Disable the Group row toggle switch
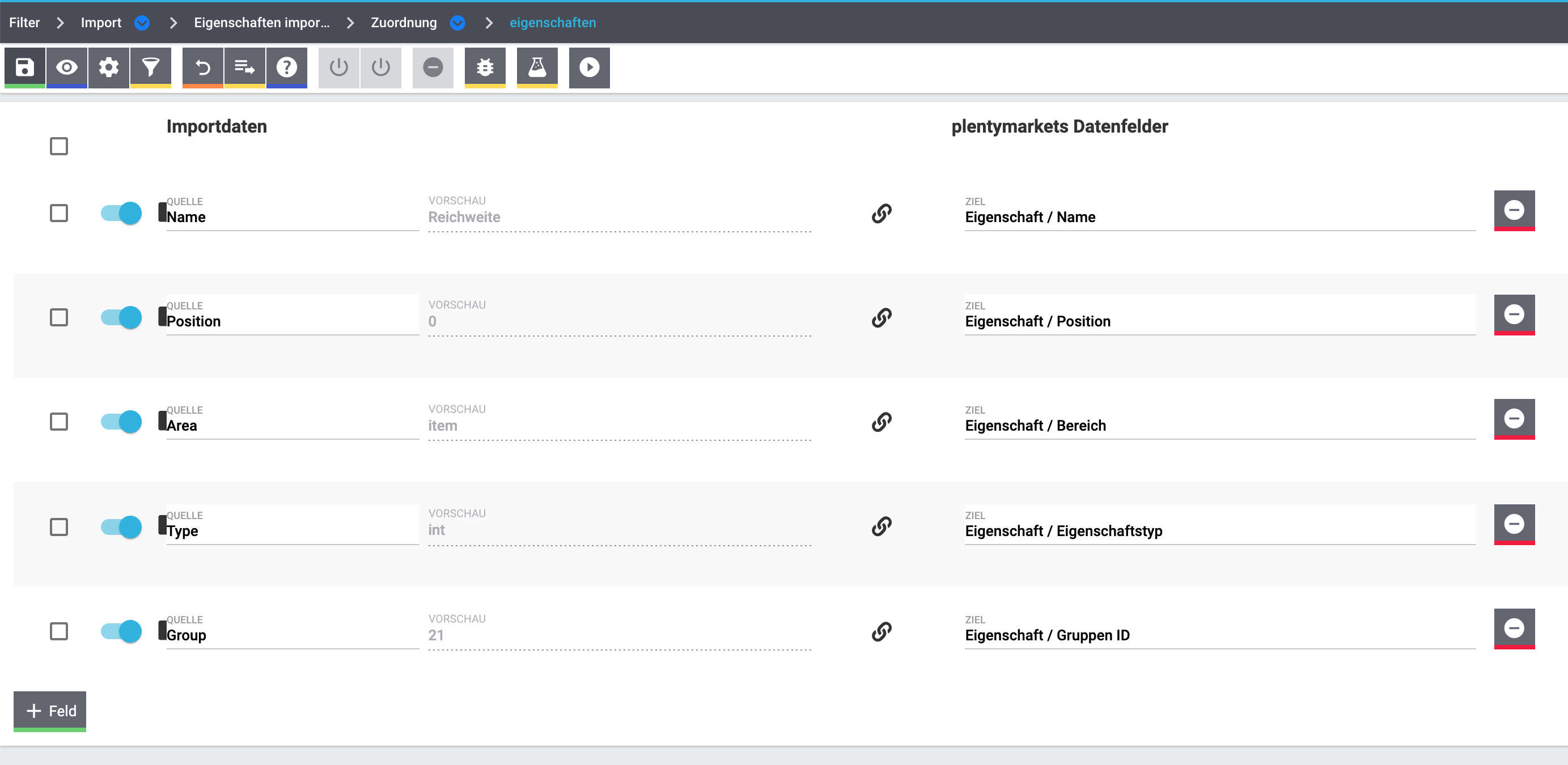The width and height of the screenshot is (1568, 765). point(121,631)
